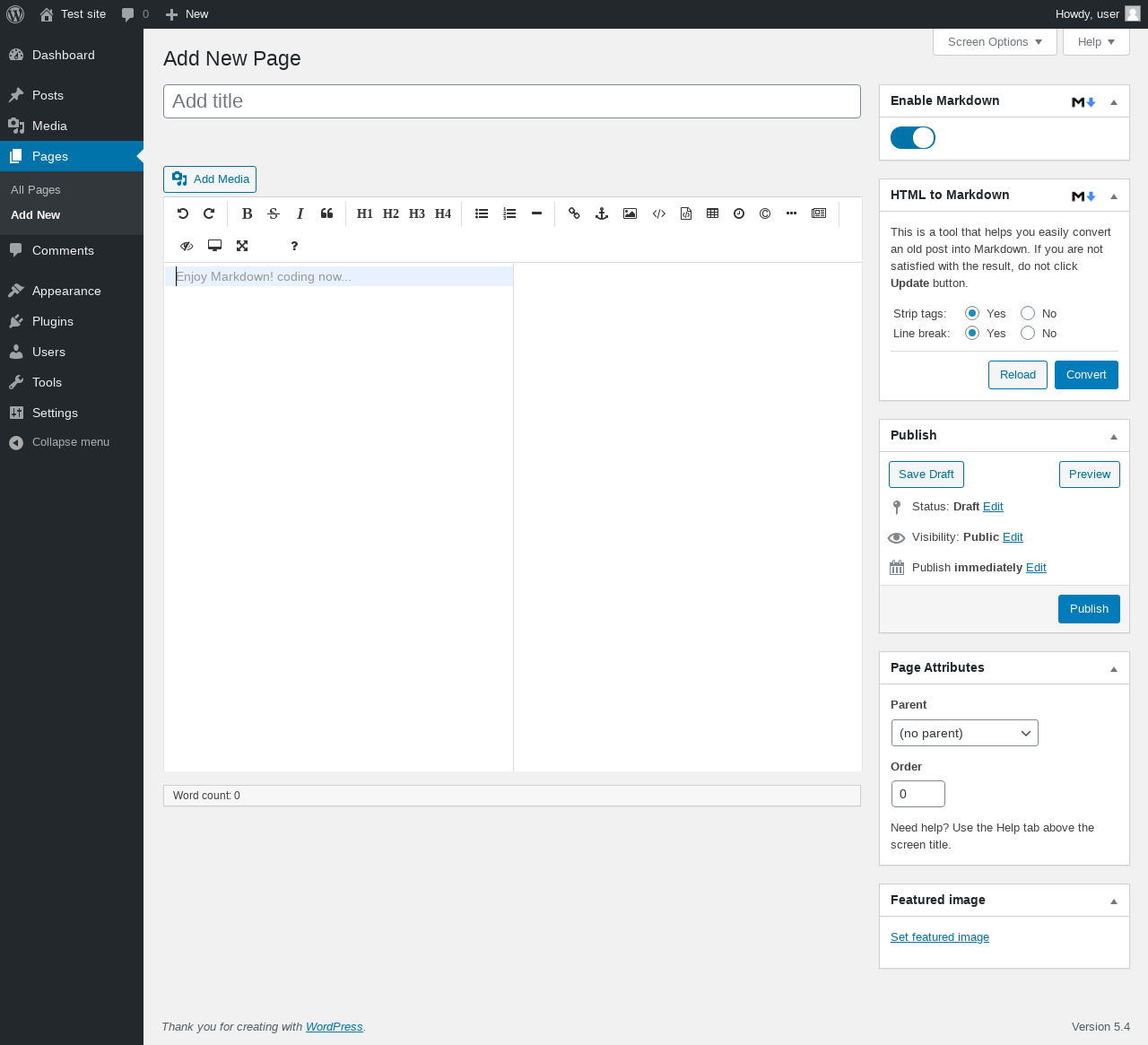Apply strikethrough from the editor toolbar
The height and width of the screenshot is (1045, 1148).
coord(274,213)
